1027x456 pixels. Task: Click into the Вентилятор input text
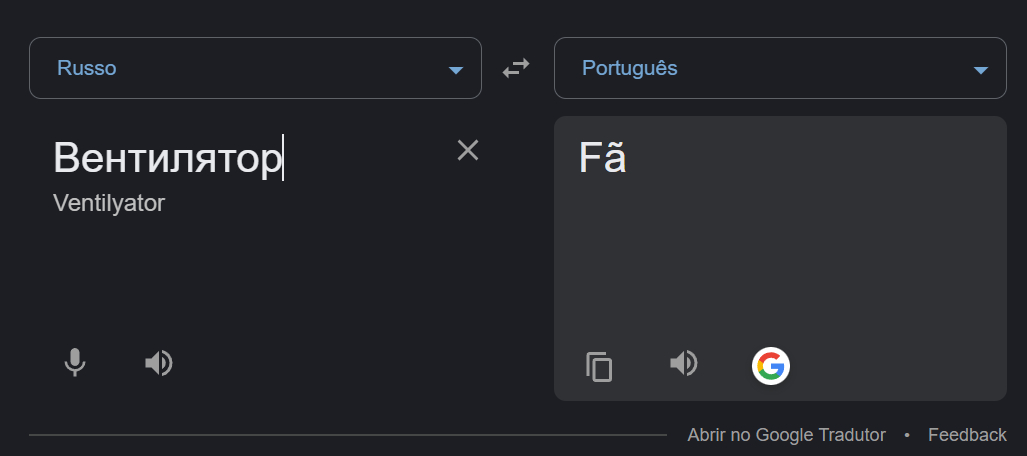167,158
